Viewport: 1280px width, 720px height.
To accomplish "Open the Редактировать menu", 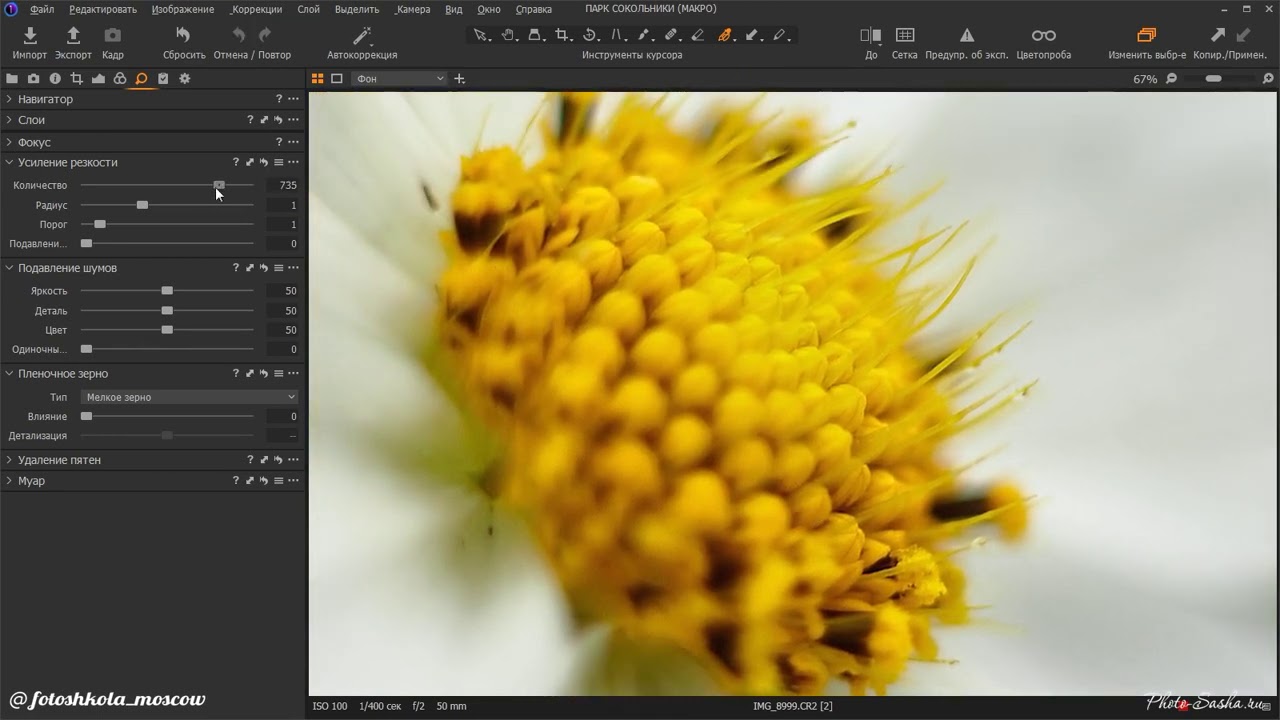I will point(103,9).
